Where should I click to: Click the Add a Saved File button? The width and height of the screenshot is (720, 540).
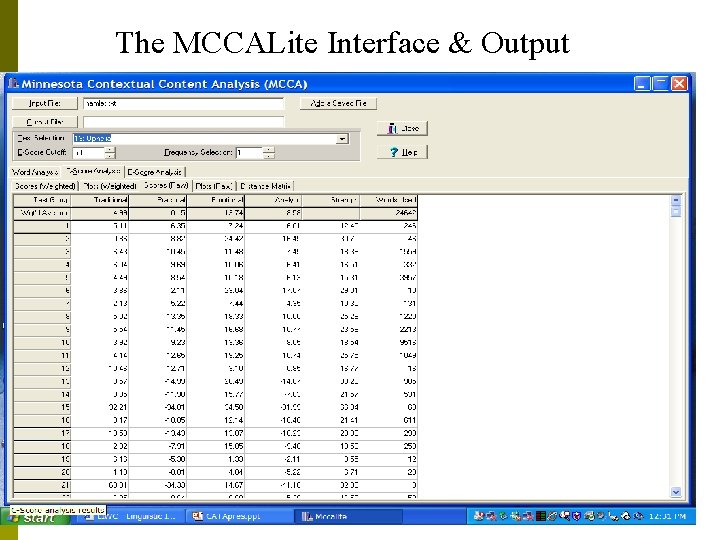point(338,103)
